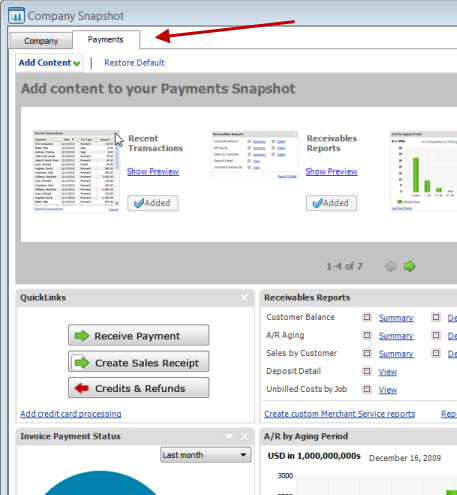Open the Last month period dropdown

pyautogui.click(x=206, y=455)
